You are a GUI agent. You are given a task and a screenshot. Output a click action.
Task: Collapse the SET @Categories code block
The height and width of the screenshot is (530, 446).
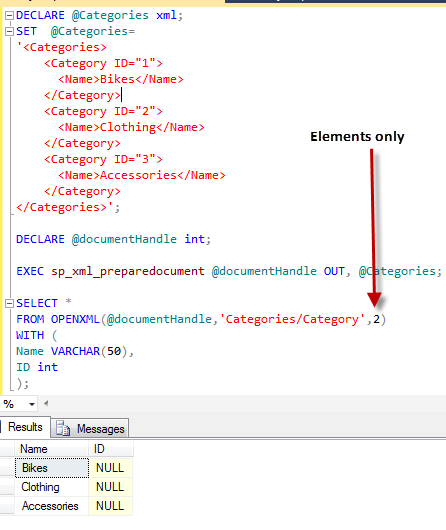click(9, 32)
